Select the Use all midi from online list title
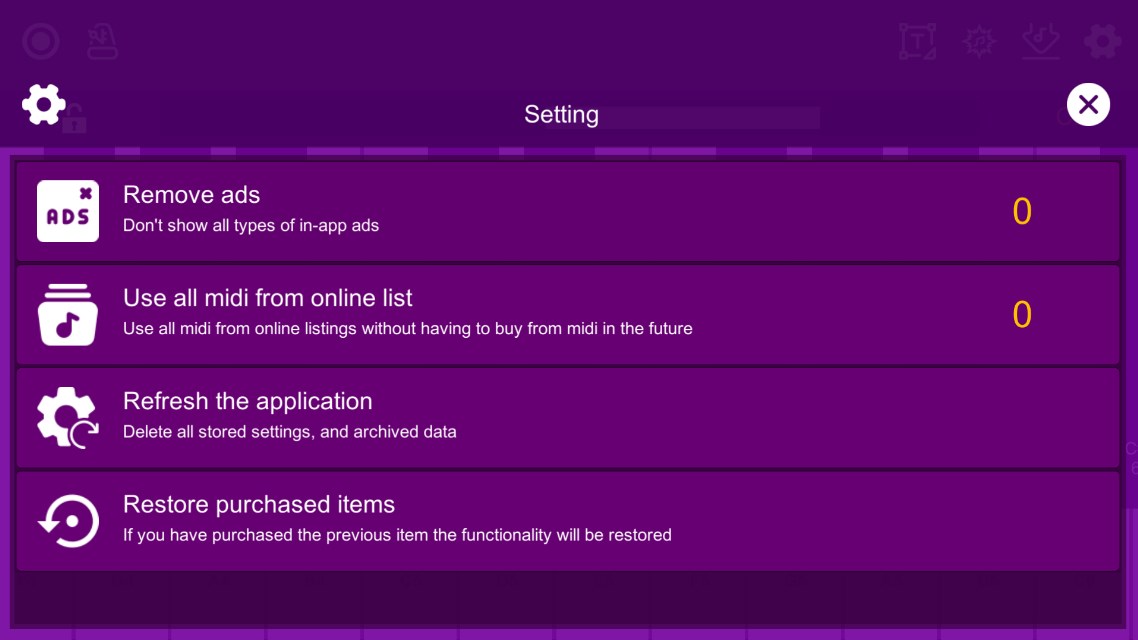This screenshot has height=640, width=1138. tap(267, 298)
